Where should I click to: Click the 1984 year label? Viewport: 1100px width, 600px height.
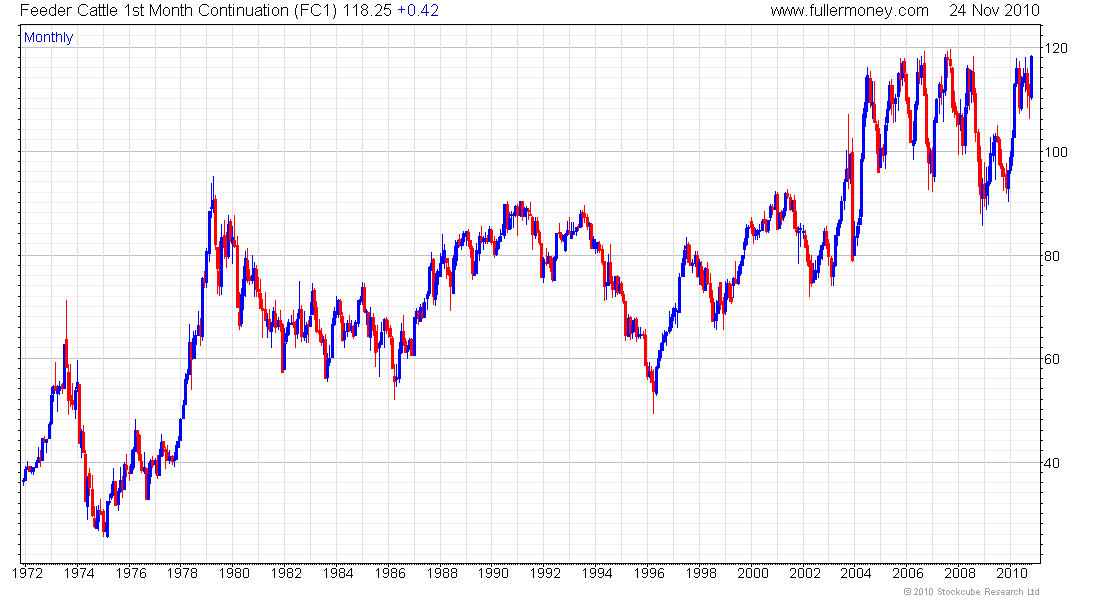coord(338,573)
